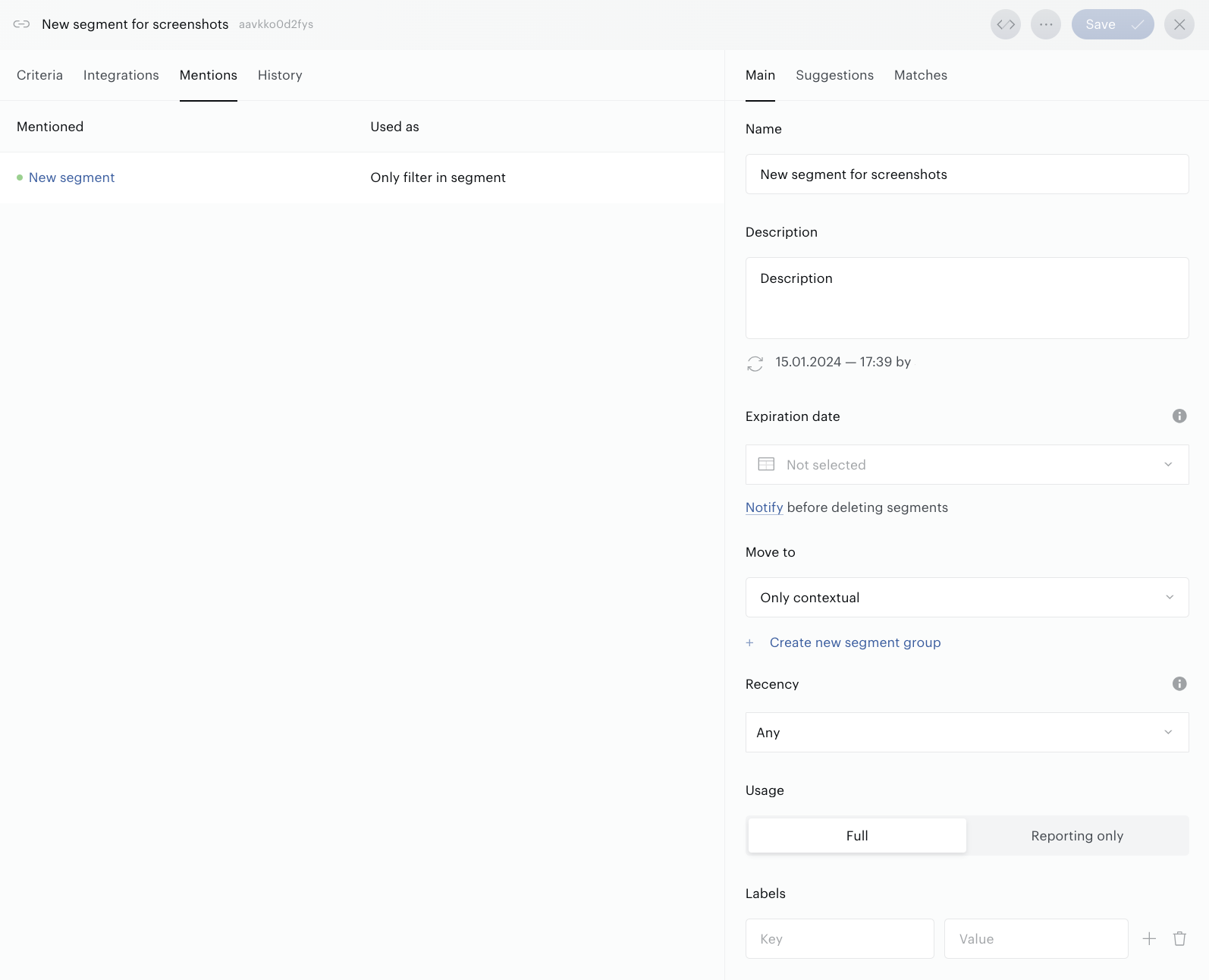Switch to the Criteria tab

[x=39, y=75]
